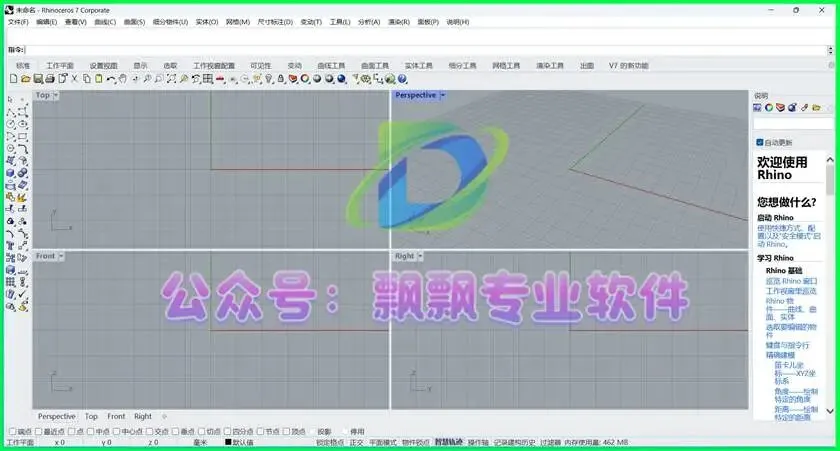Click in the 指令 command input field
This screenshot has height=451, width=840.
[426, 50]
